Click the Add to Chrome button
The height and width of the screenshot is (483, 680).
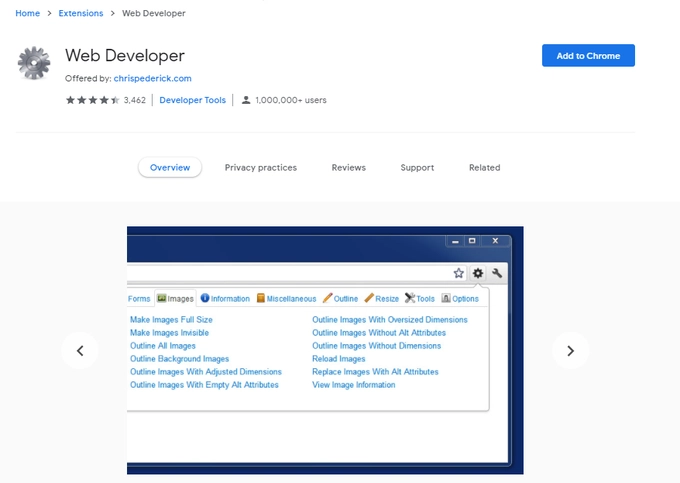(x=588, y=55)
